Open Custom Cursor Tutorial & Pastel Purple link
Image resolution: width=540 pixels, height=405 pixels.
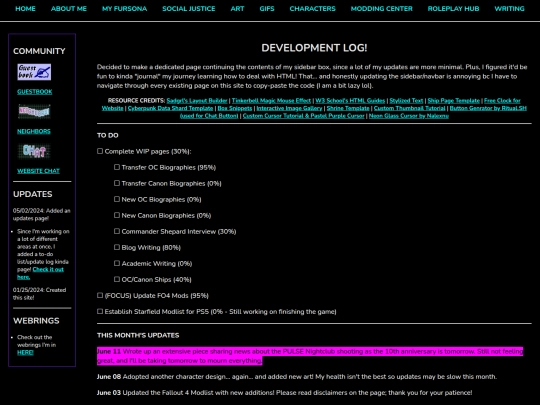pyautogui.click(x=303, y=116)
